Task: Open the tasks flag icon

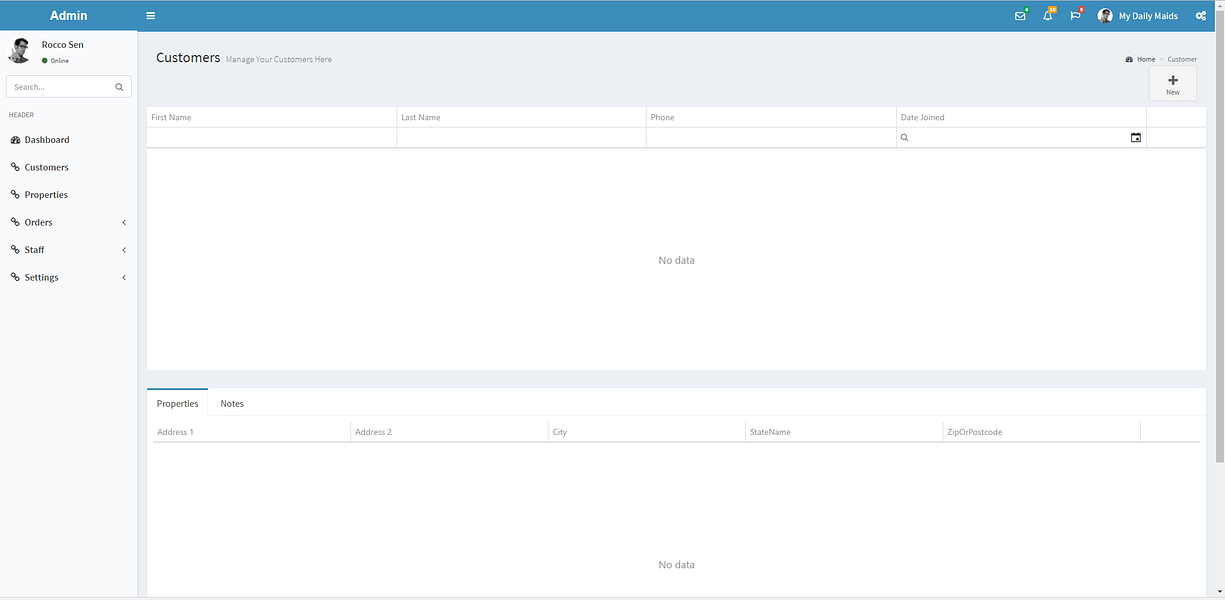Action: coord(1075,16)
